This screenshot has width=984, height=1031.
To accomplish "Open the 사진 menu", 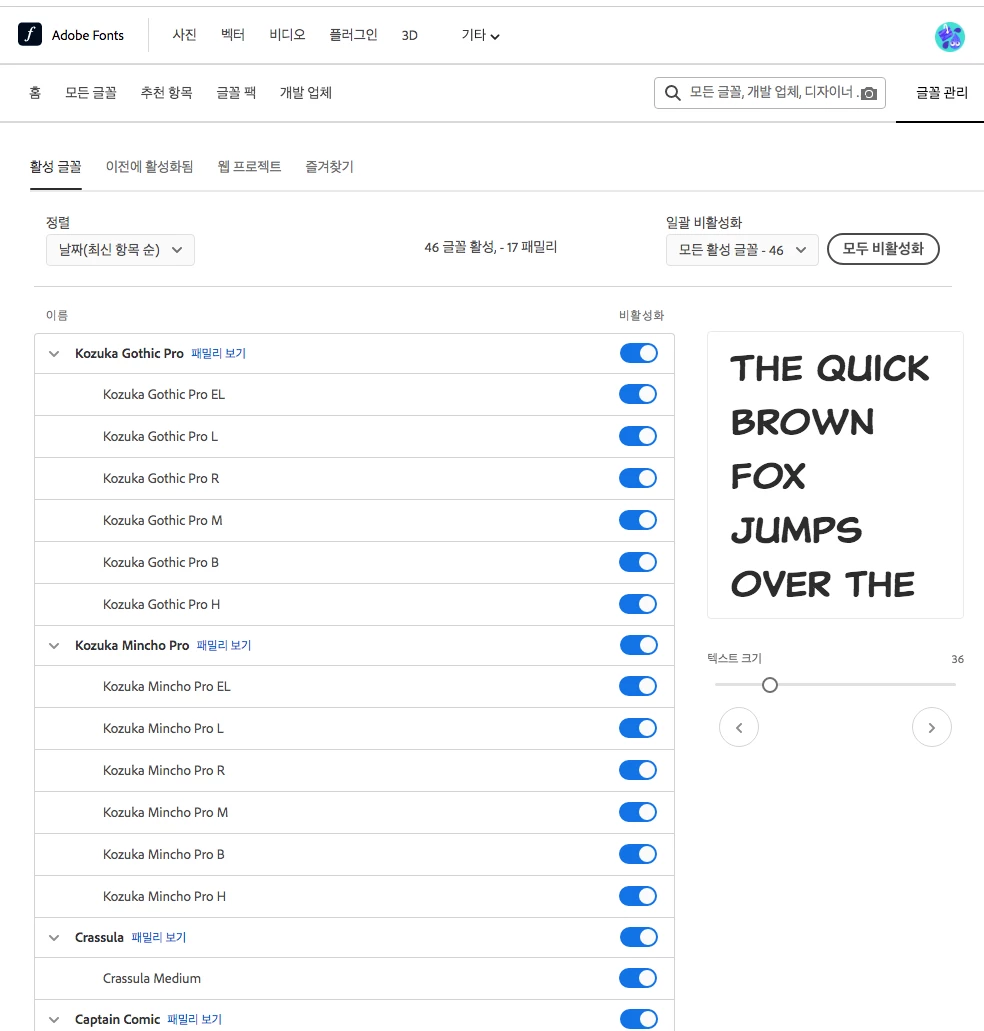I will (x=184, y=35).
